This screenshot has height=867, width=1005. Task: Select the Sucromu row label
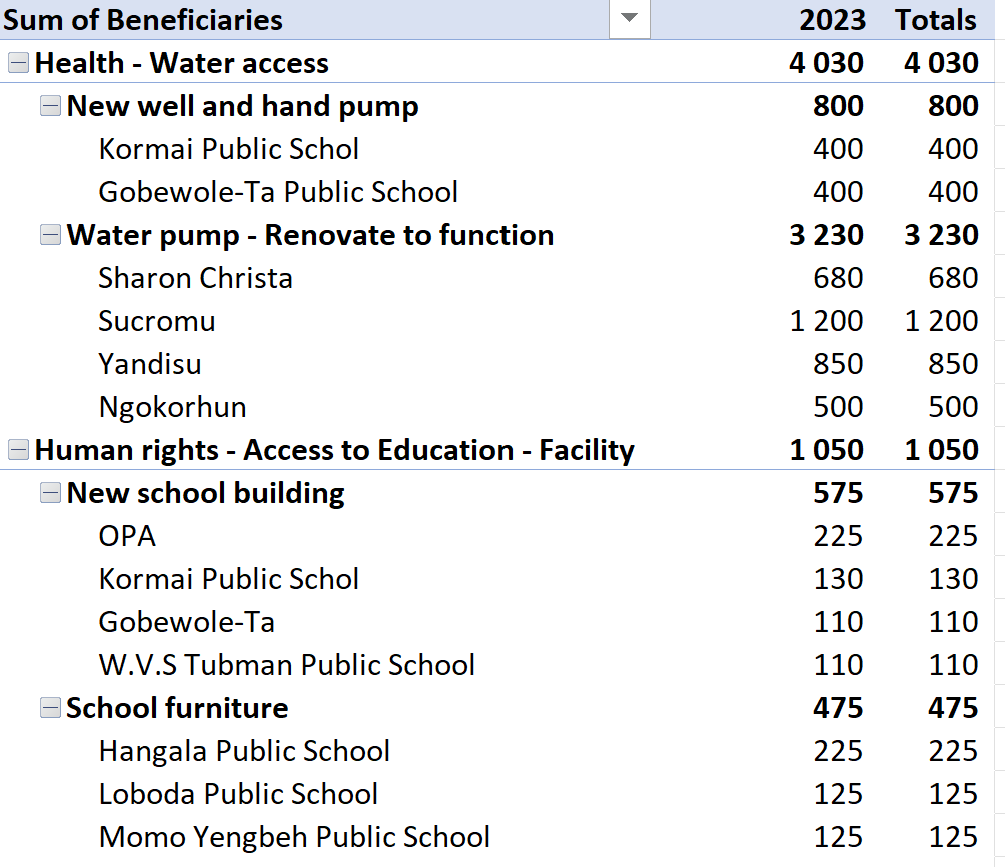157,321
